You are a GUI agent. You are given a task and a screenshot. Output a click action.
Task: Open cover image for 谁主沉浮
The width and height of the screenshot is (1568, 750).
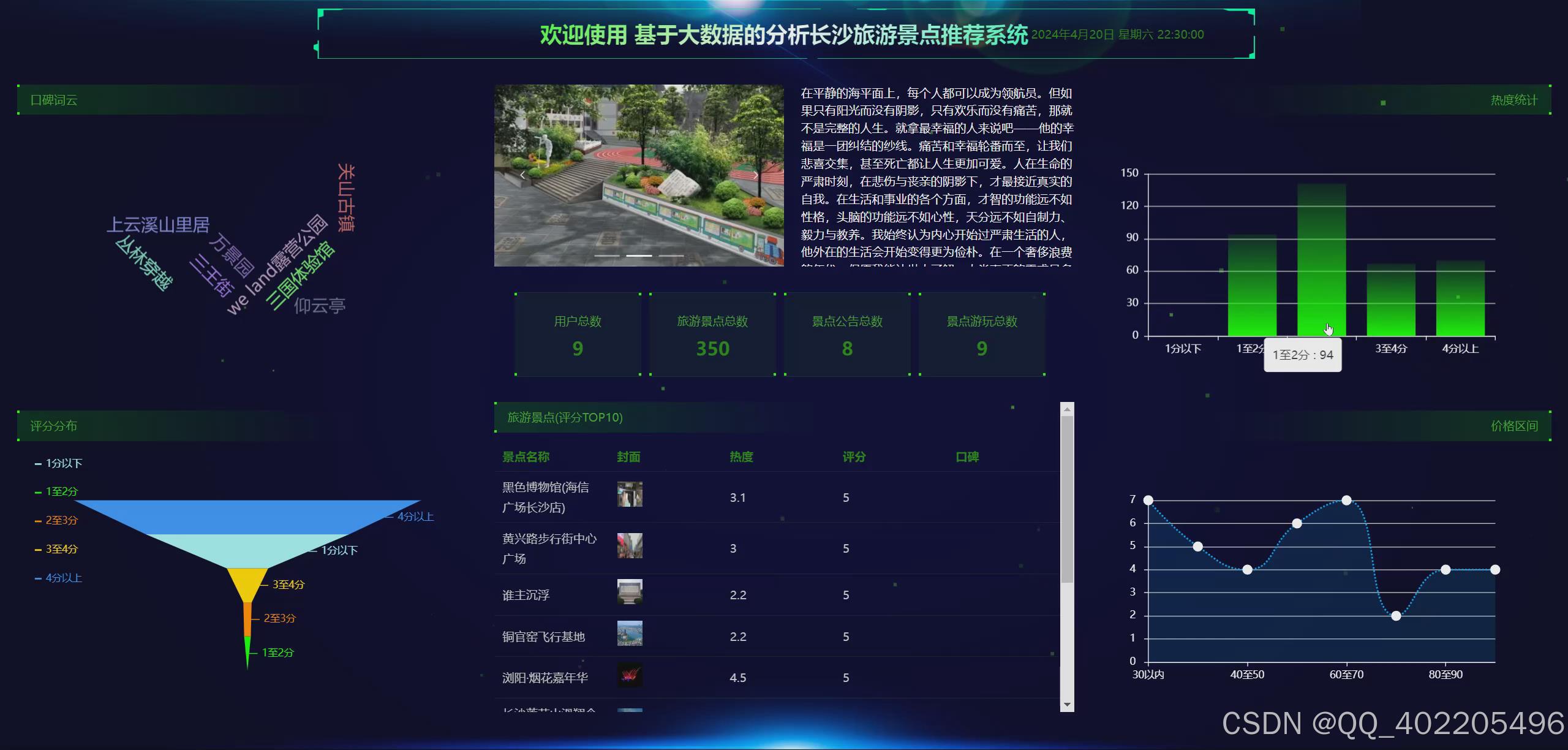(630, 592)
